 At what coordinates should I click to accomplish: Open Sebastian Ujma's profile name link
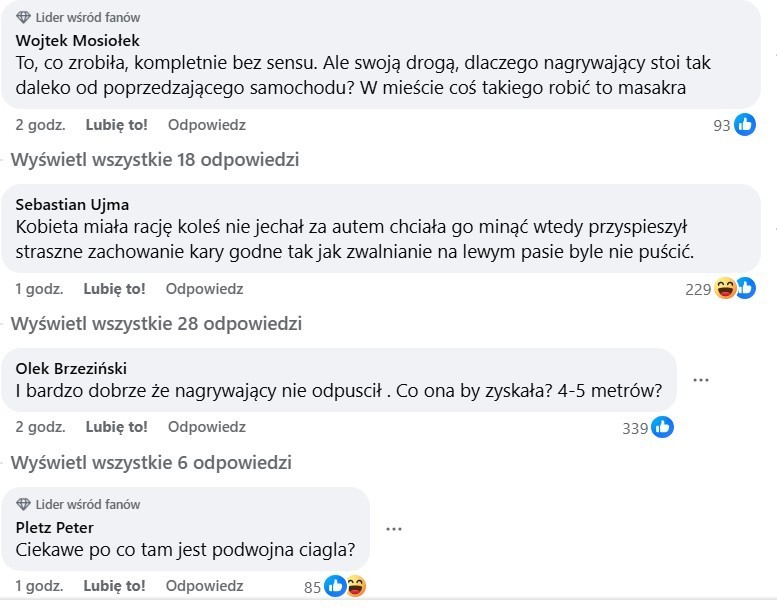tap(72, 205)
